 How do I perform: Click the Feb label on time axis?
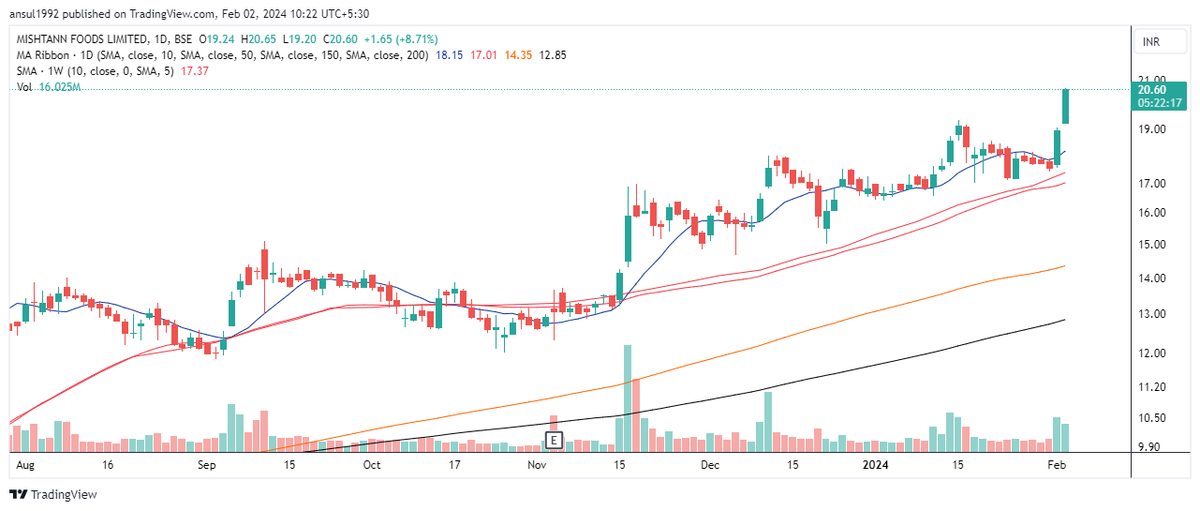(1058, 465)
